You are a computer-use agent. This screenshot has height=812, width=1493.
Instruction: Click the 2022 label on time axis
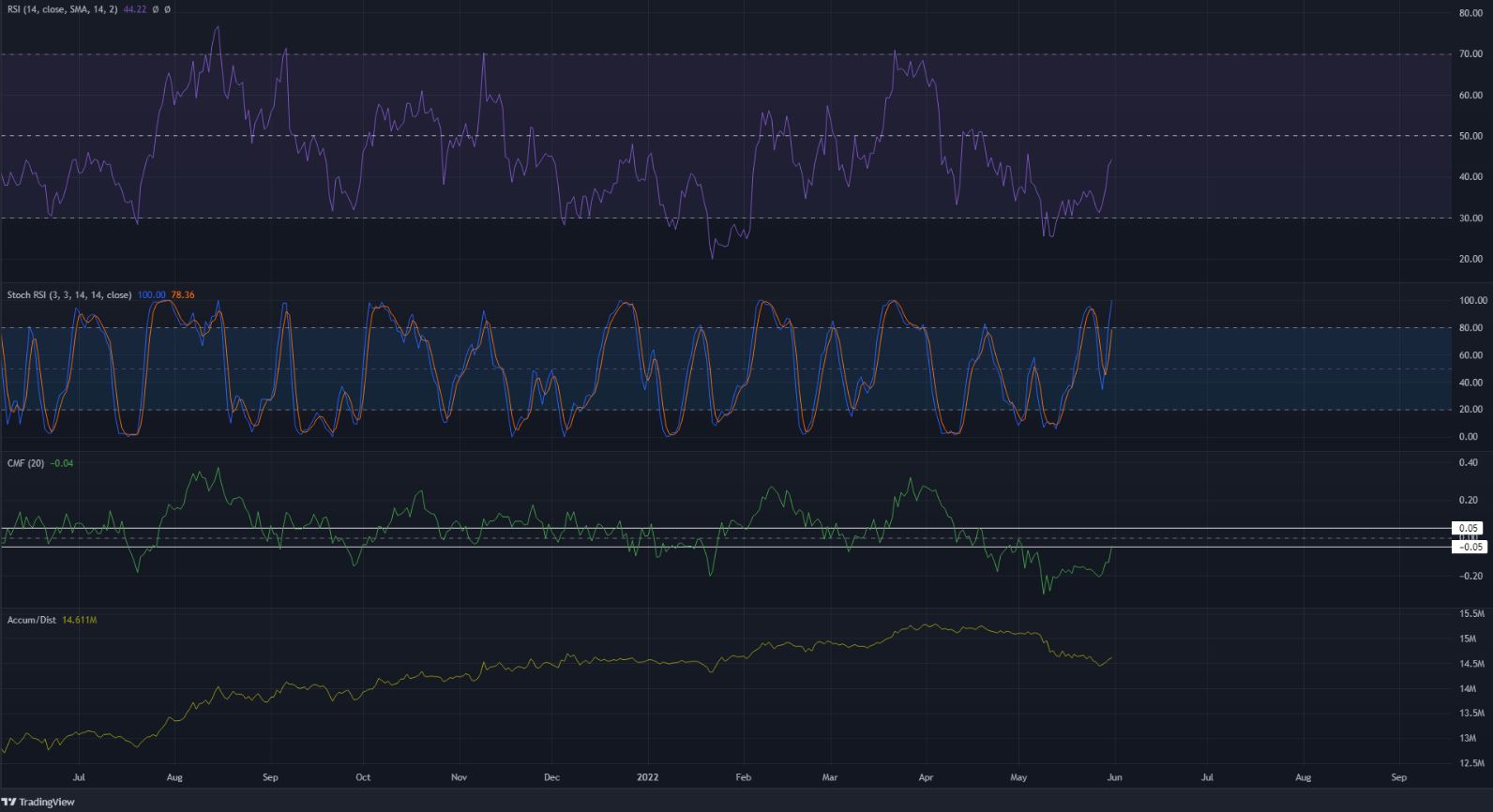[x=647, y=777]
